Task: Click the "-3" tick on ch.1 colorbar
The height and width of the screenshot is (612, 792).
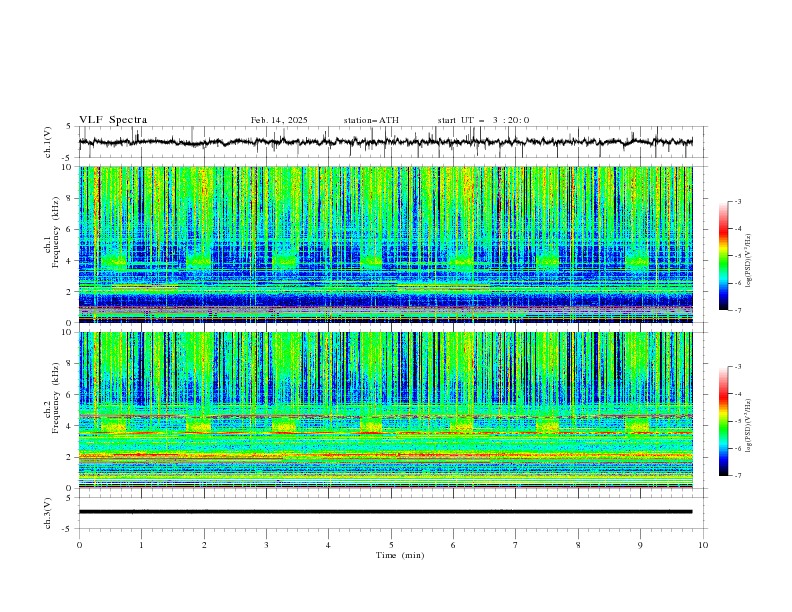Action: pos(737,201)
